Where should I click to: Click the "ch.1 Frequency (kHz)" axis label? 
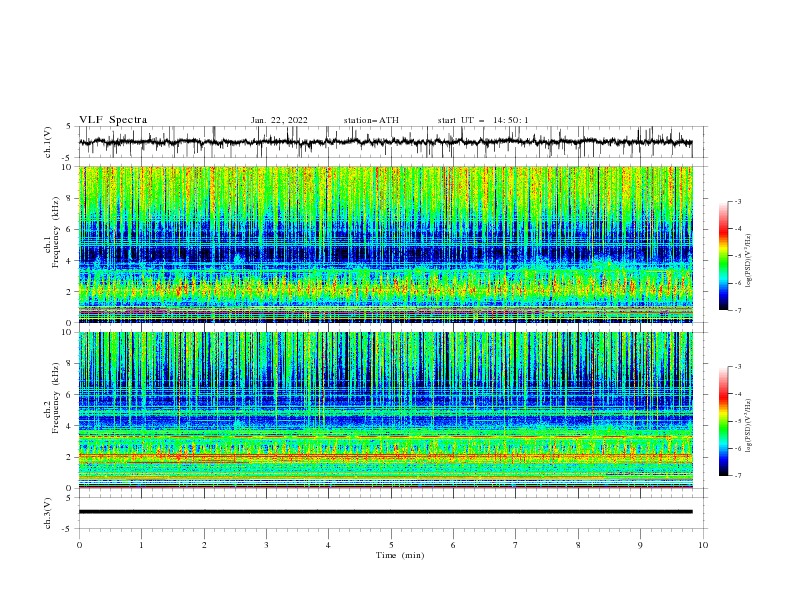click(x=52, y=232)
